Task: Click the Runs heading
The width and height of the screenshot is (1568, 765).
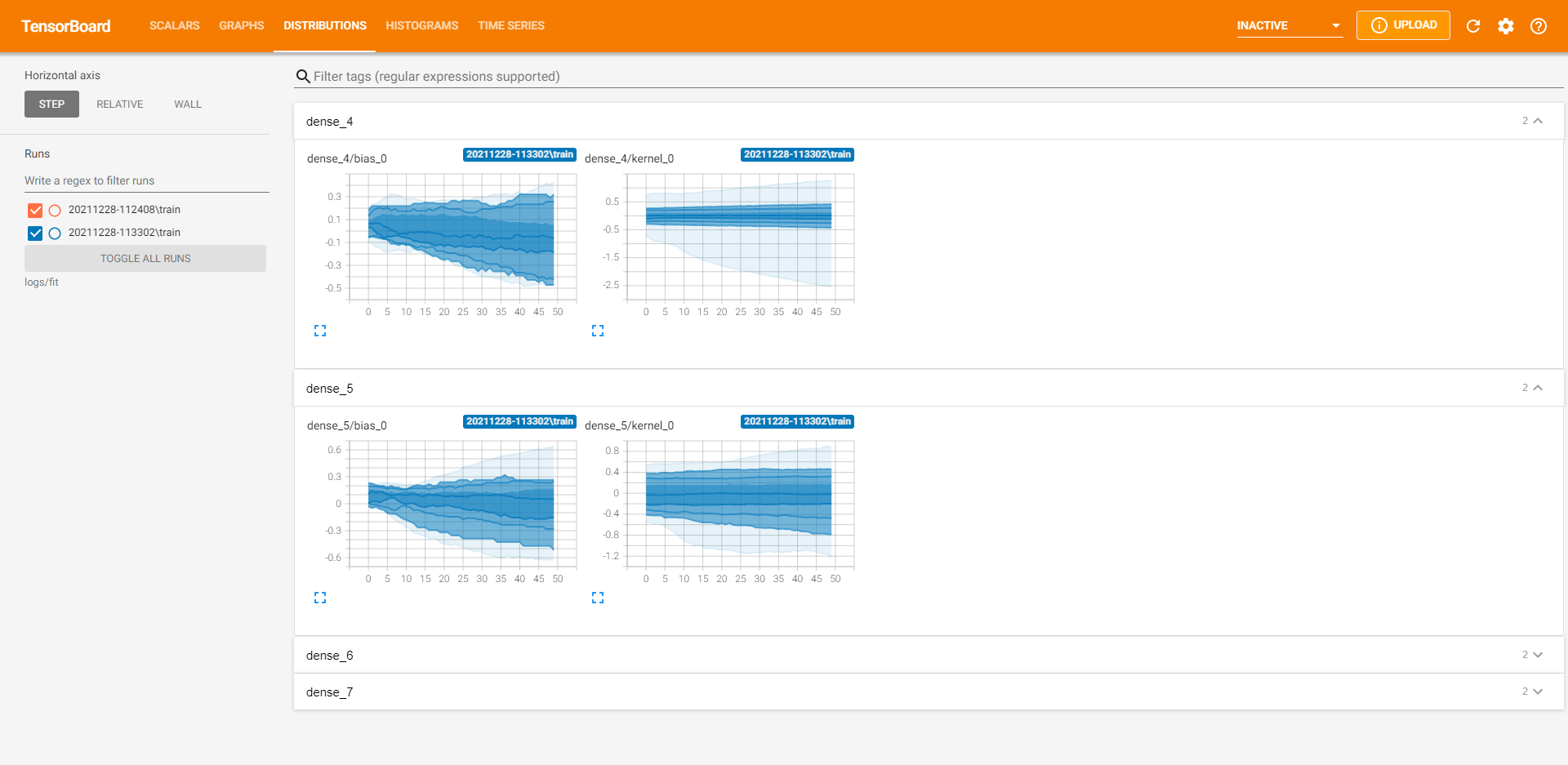Action: tap(38, 153)
